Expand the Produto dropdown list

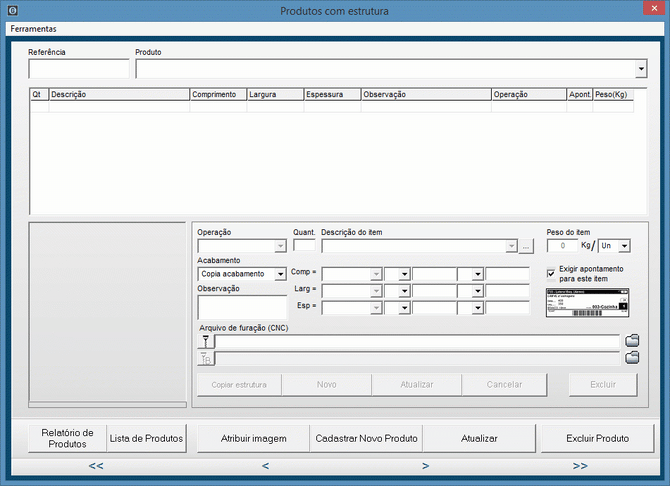pyautogui.click(x=641, y=69)
